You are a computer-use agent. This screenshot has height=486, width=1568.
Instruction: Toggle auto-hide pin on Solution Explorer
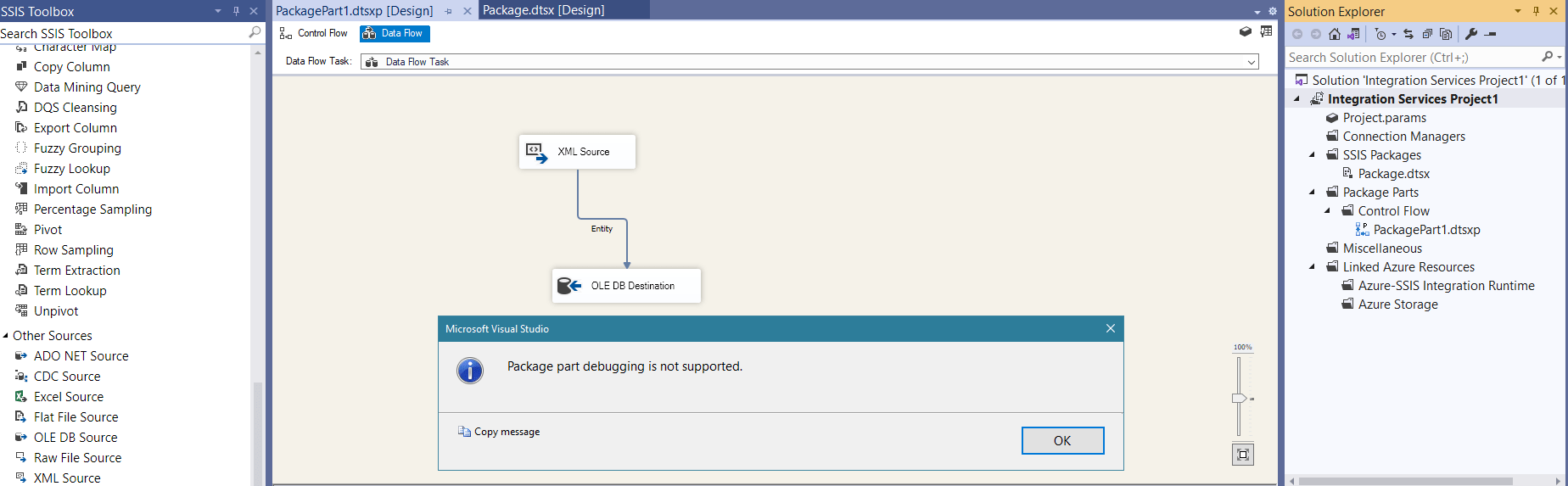click(1536, 11)
